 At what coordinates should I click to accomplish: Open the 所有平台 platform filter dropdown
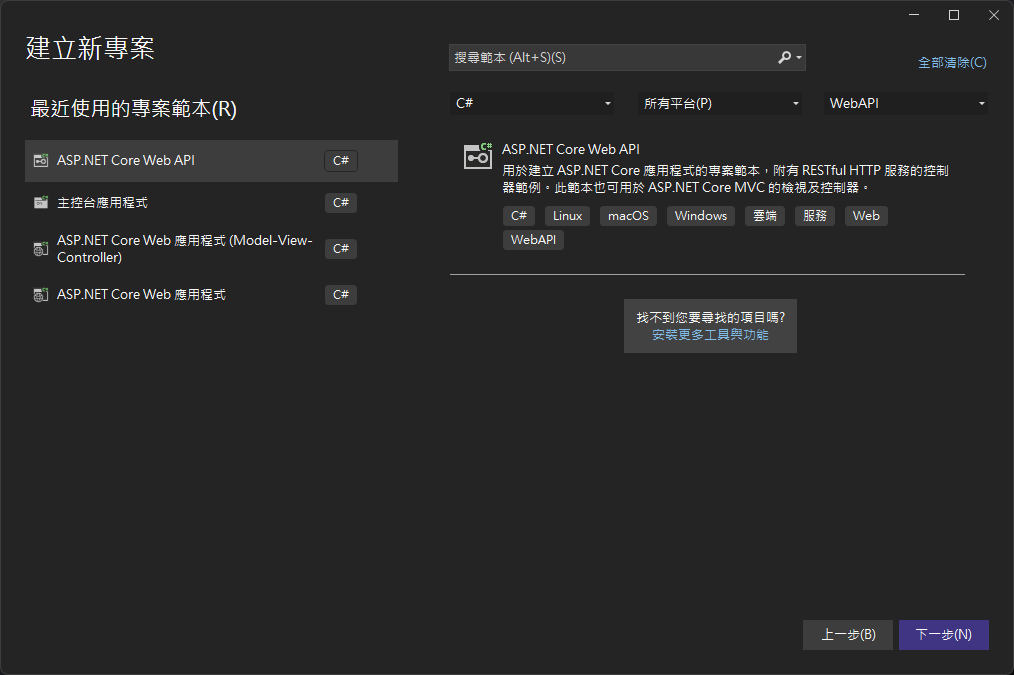720,103
